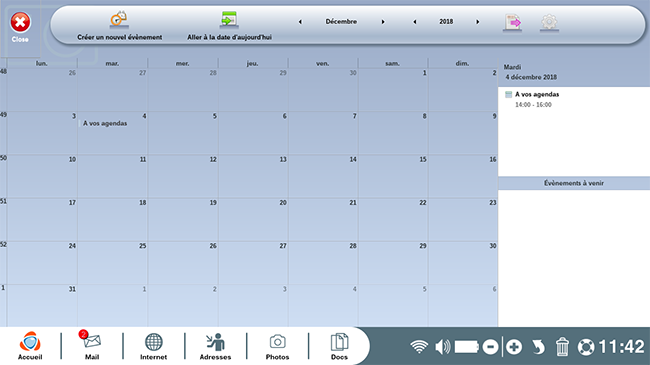Click 'Mardi 4 décembre 2018' date heading
This screenshot has height=365, width=650.
coord(531,72)
